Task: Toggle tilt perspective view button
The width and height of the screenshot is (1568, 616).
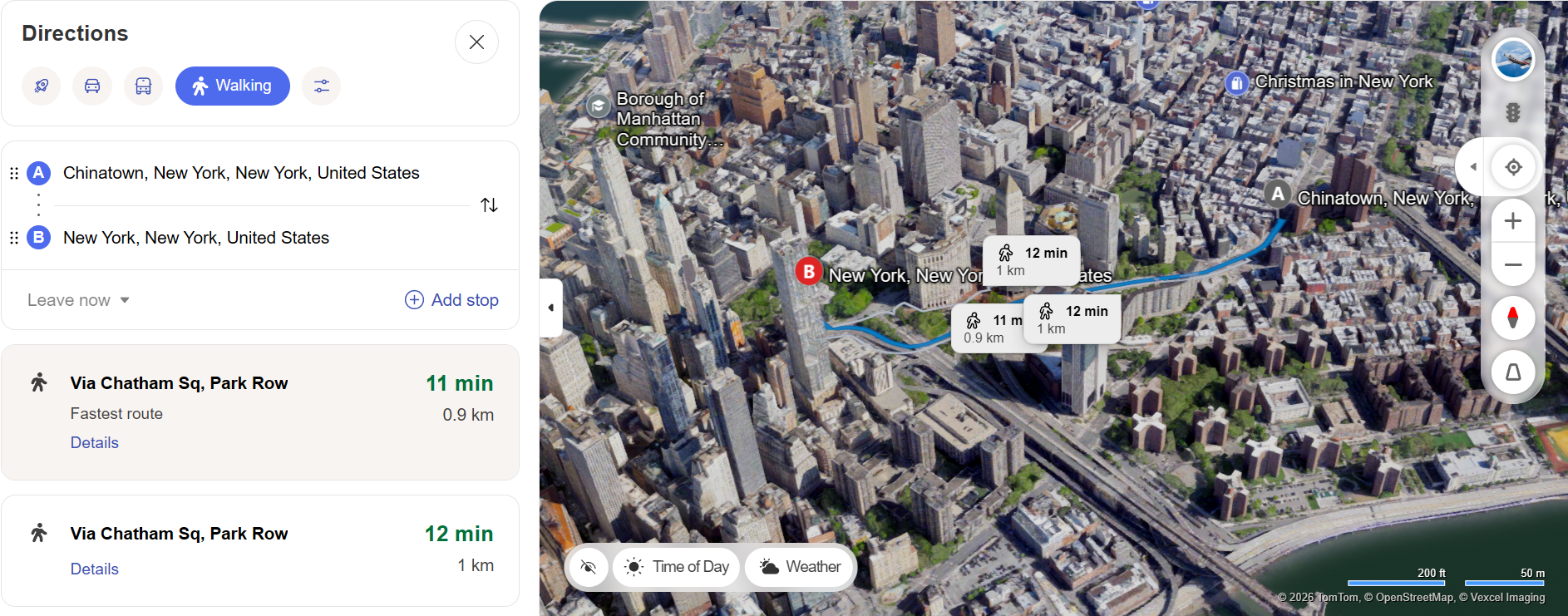Action: point(1513,372)
